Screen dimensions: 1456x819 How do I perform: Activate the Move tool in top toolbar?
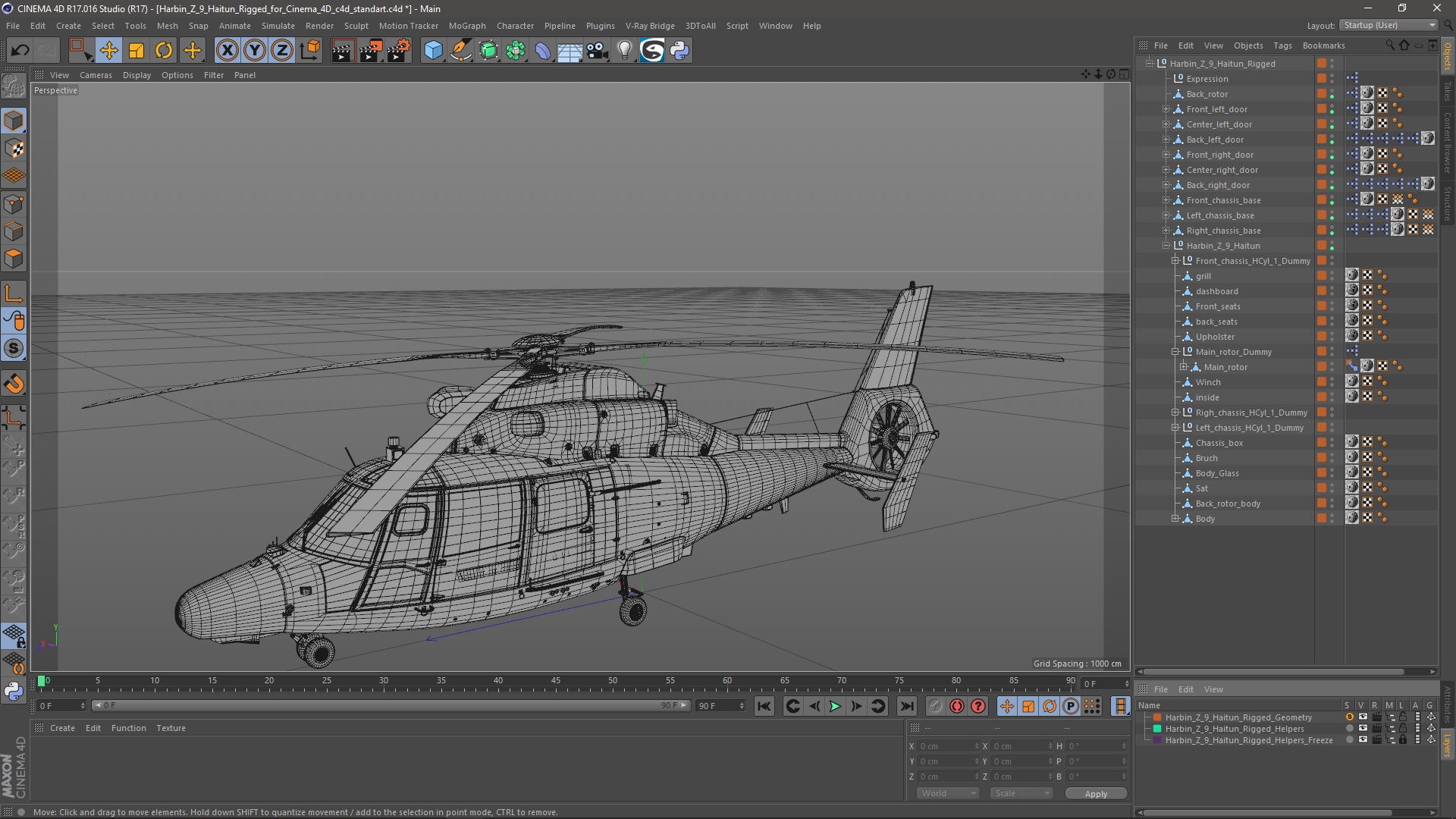coord(108,51)
